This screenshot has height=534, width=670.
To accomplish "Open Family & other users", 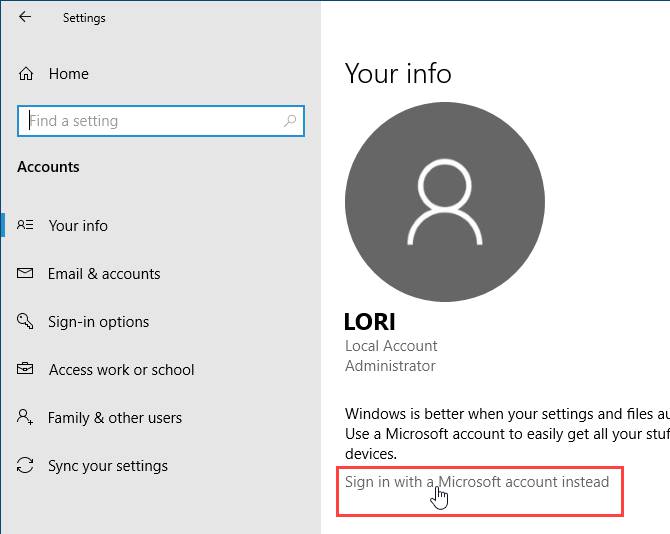I will pyautogui.click(x=115, y=418).
